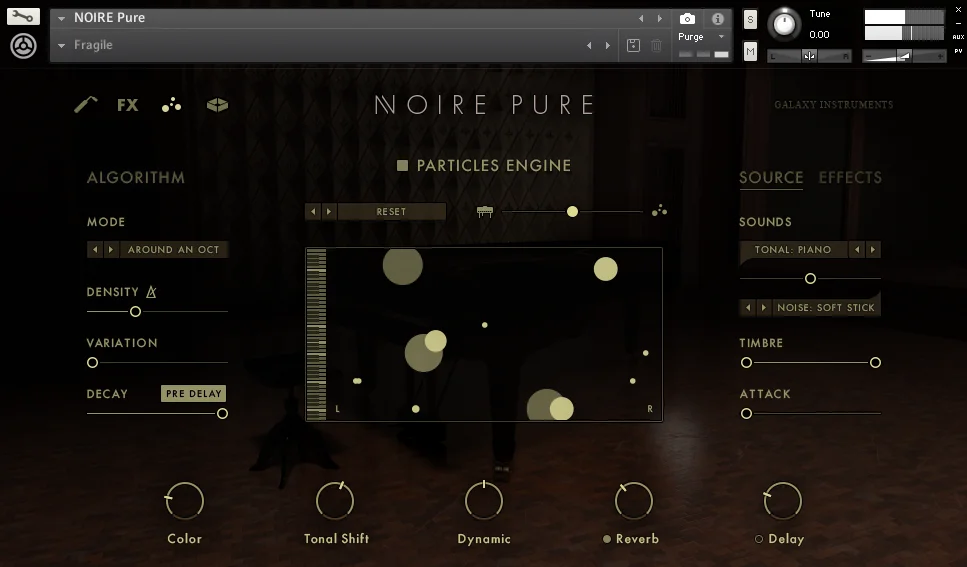The width and height of the screenshot is (967, 567).
Task: Open the TONAL: PIANO sound selector
Action: click(793, 249)
